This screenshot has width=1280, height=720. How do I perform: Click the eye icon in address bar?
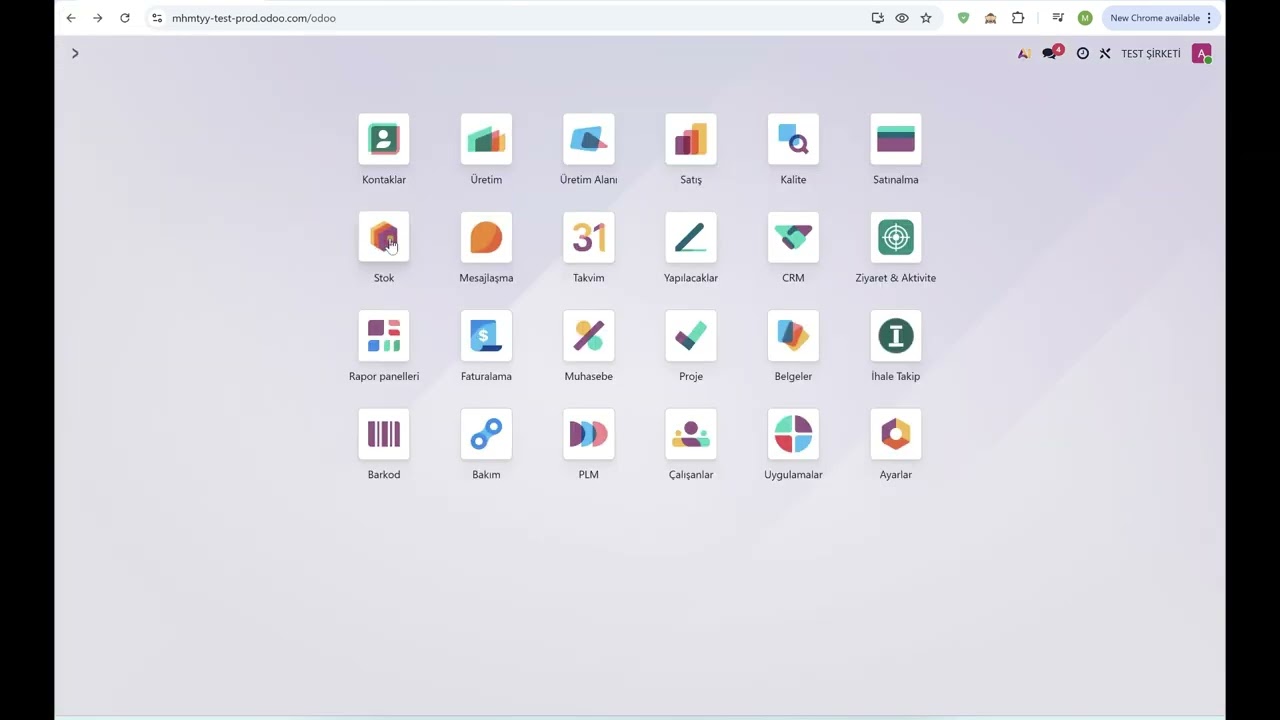pyautogui.click(x=902, y=18)
